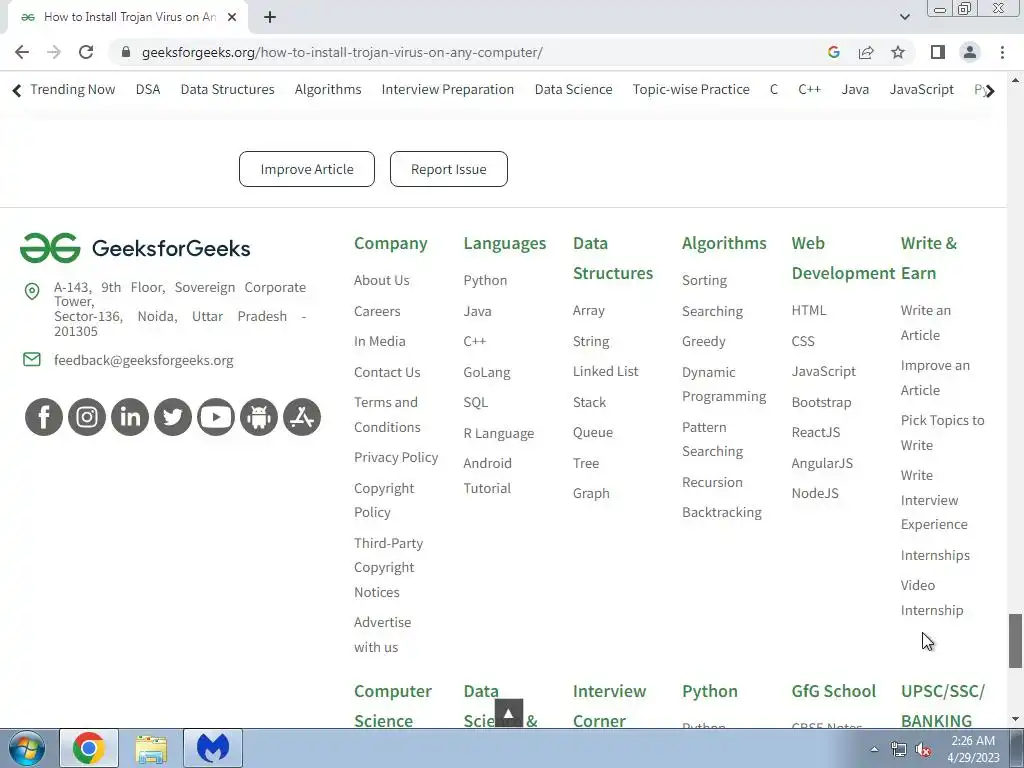Open the Apple App Store icon in the footer
1024x768 pixels.
click(302, 417)
